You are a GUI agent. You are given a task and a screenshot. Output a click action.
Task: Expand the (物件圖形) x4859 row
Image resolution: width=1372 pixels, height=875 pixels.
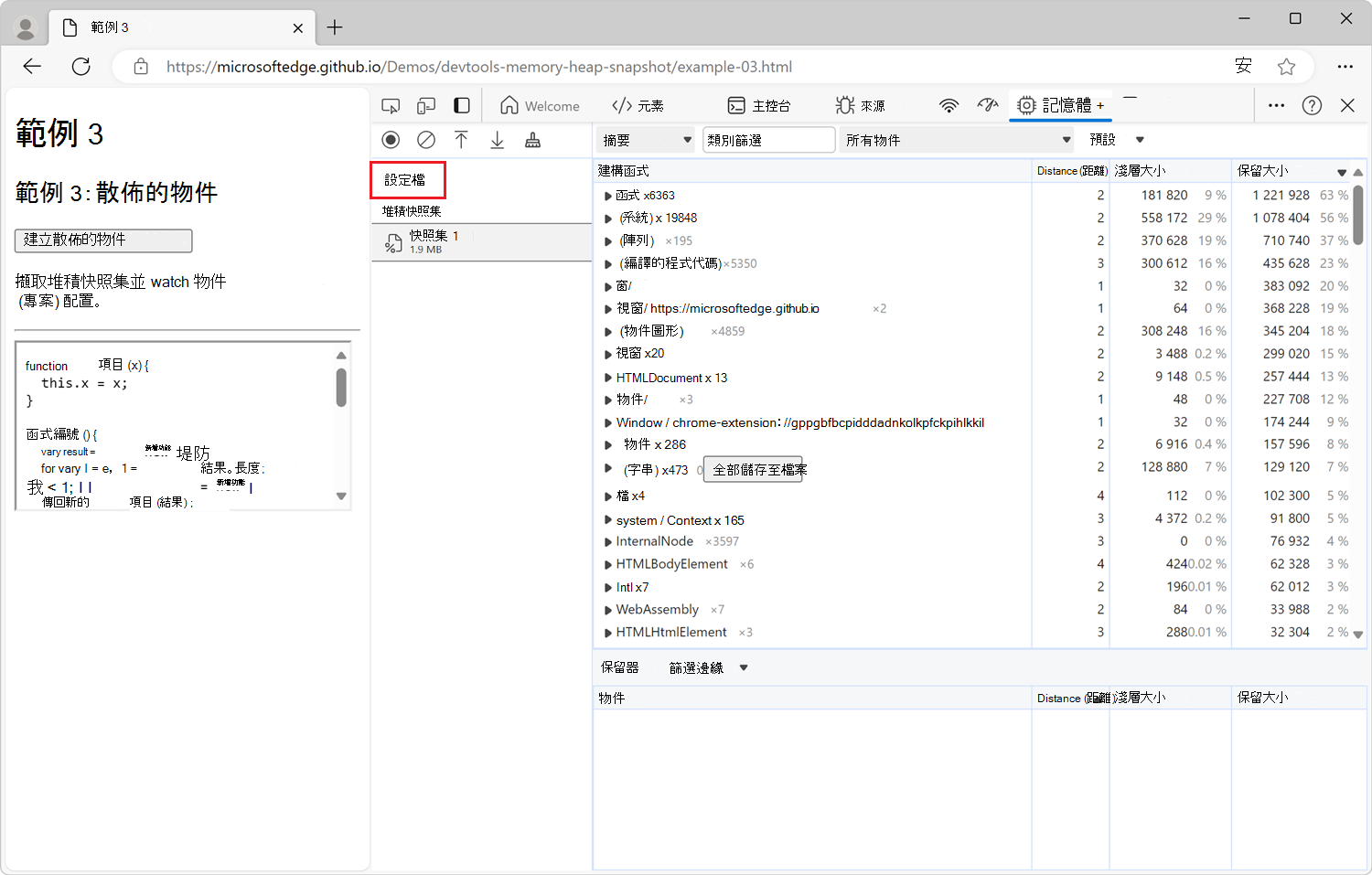point(608,332)
